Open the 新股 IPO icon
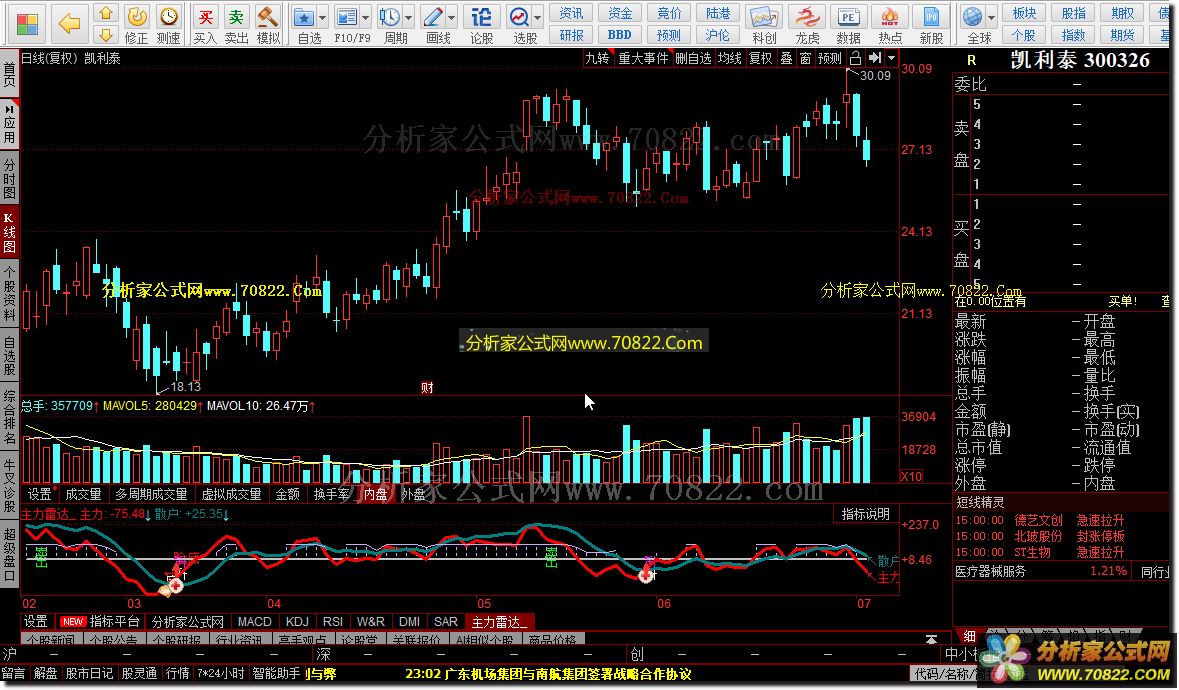The width and height of the screenshot is (1179, 690). tap(932, 17)
